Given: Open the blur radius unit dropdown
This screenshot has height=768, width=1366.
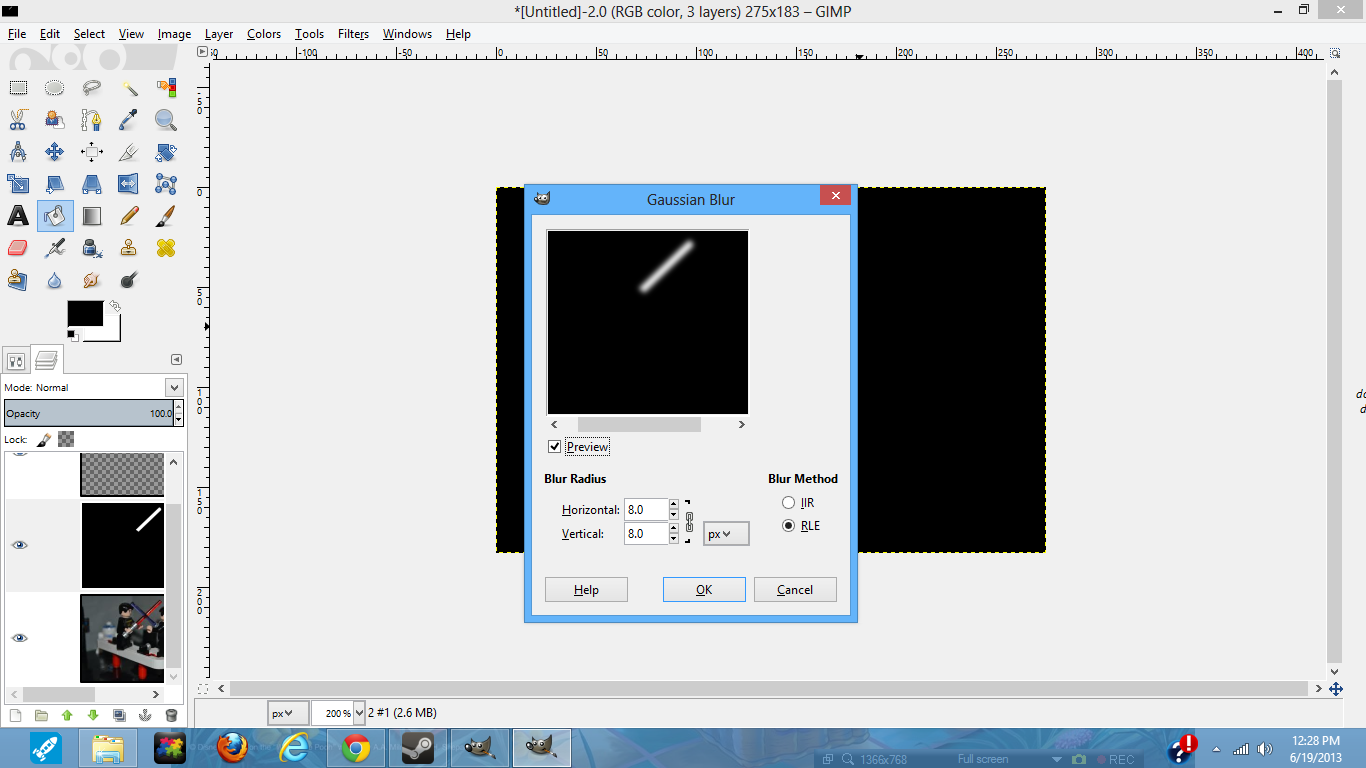Looking at the screenshot, I should click(725, 533).
